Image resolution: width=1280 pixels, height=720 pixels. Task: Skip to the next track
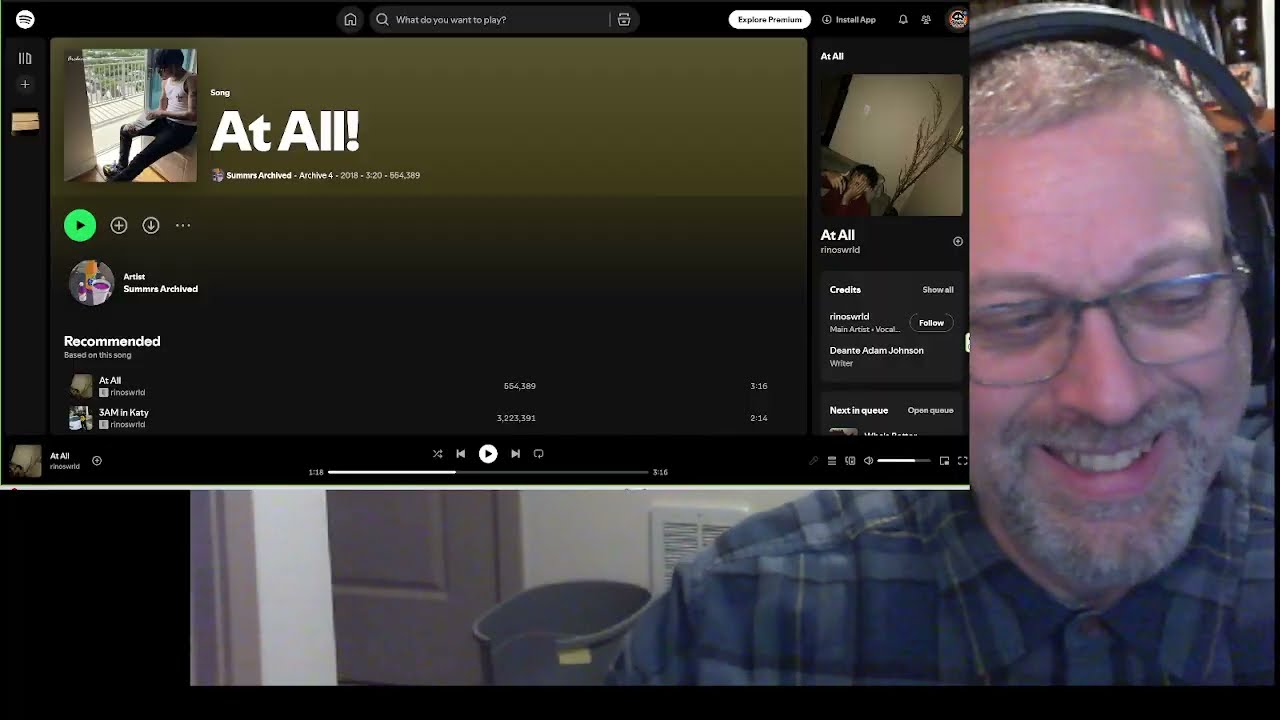515,454
